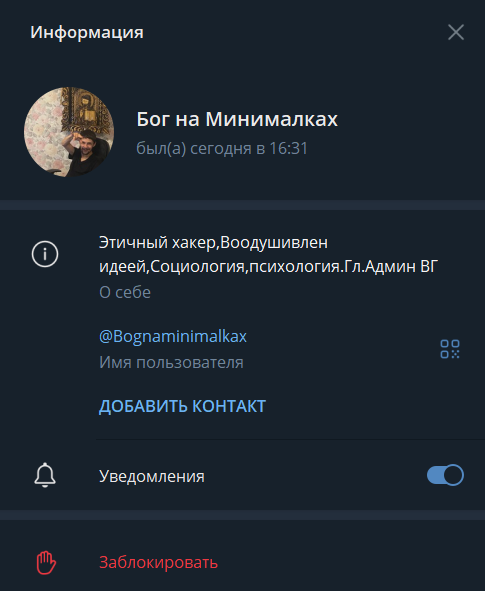The height and width of the screenshot is (591, 485).
Task: Open the round profile photo
Action: [x=69, y=132]
